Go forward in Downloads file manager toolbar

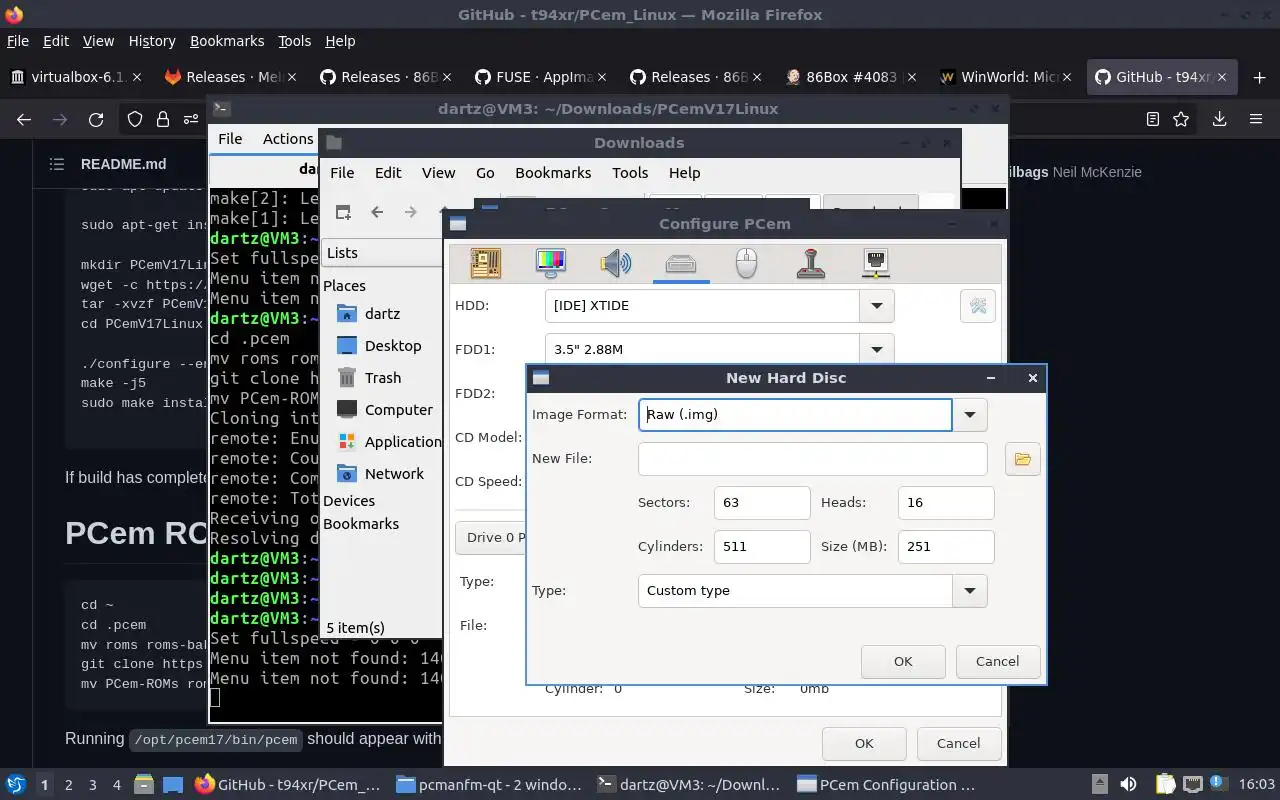point(411,212)
